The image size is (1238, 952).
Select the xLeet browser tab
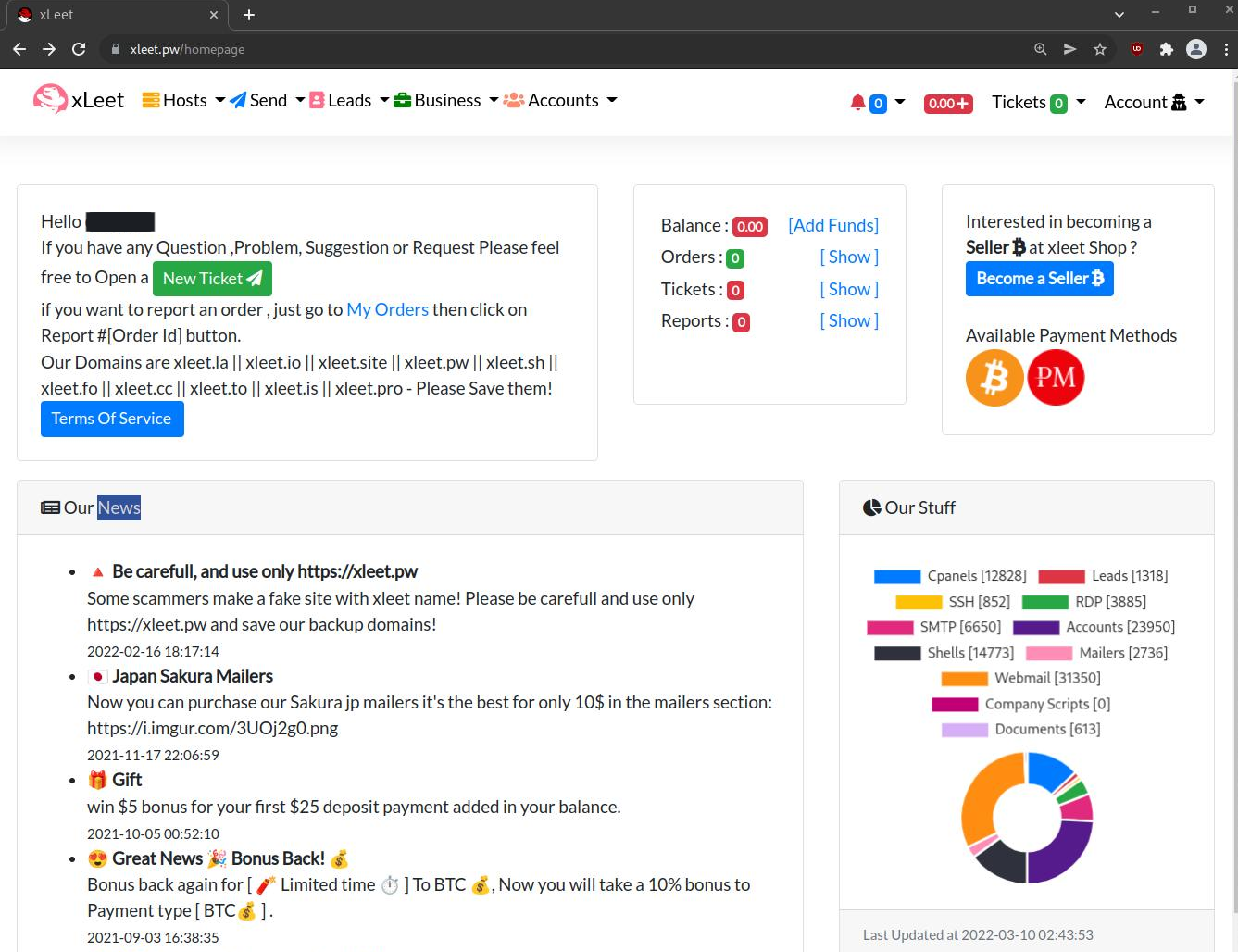point(119,15)
